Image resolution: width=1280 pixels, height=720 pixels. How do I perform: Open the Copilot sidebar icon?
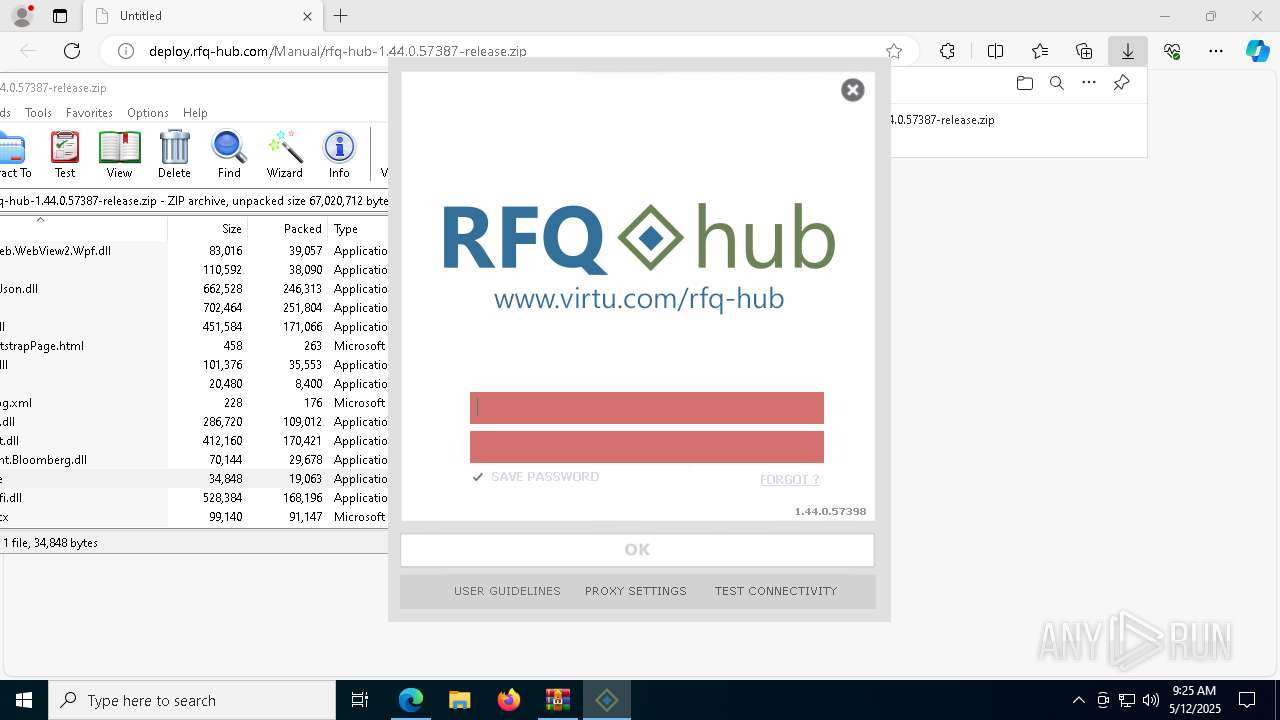(1258, 51)
